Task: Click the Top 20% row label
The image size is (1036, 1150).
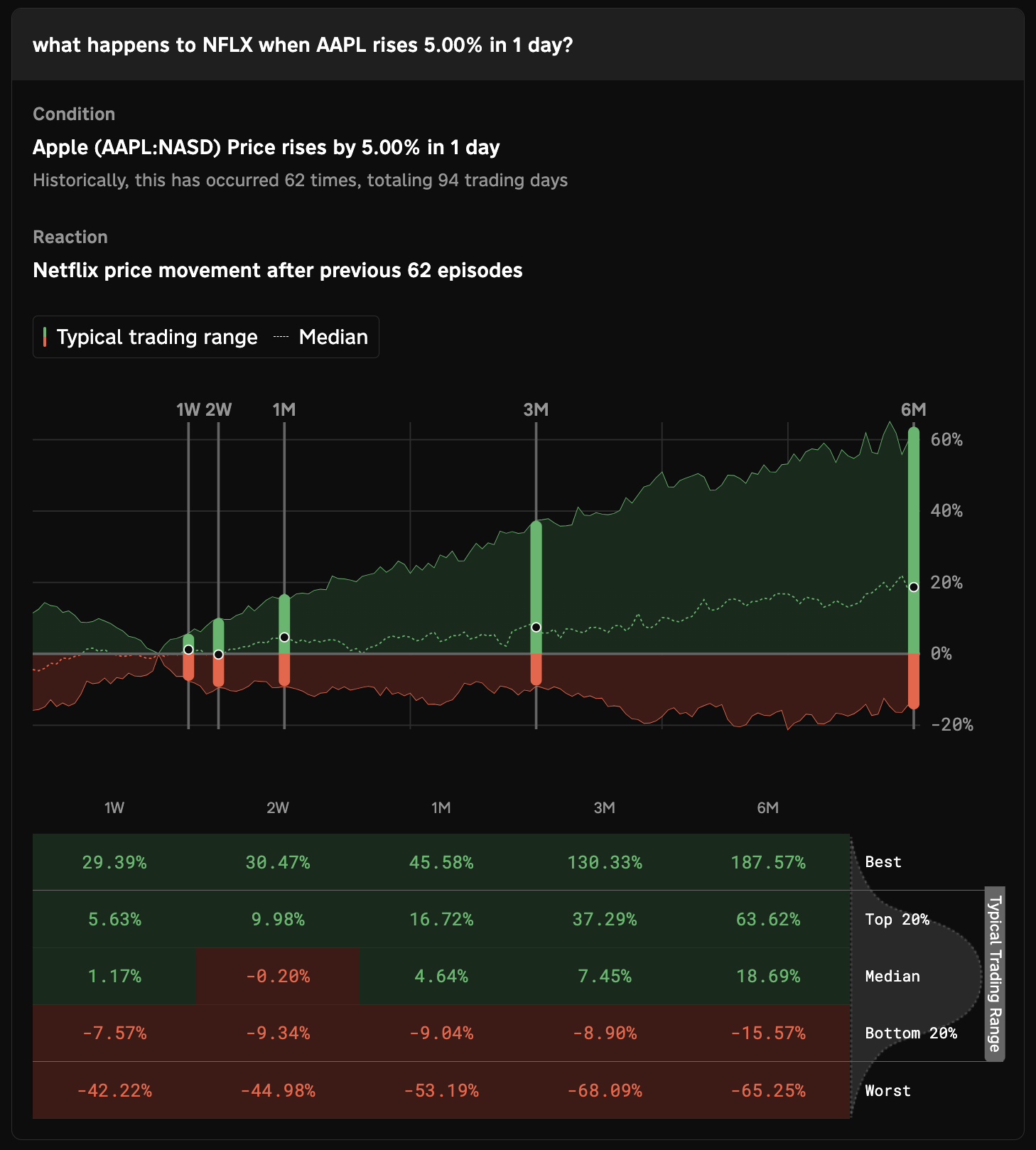Action: click(x=897, y=919)
